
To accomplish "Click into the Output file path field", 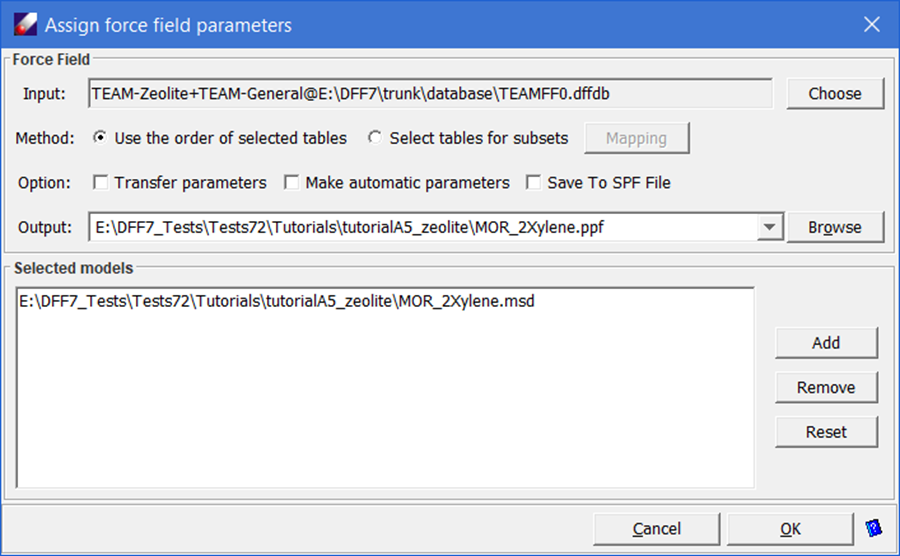I will click(x=423, y=227).
